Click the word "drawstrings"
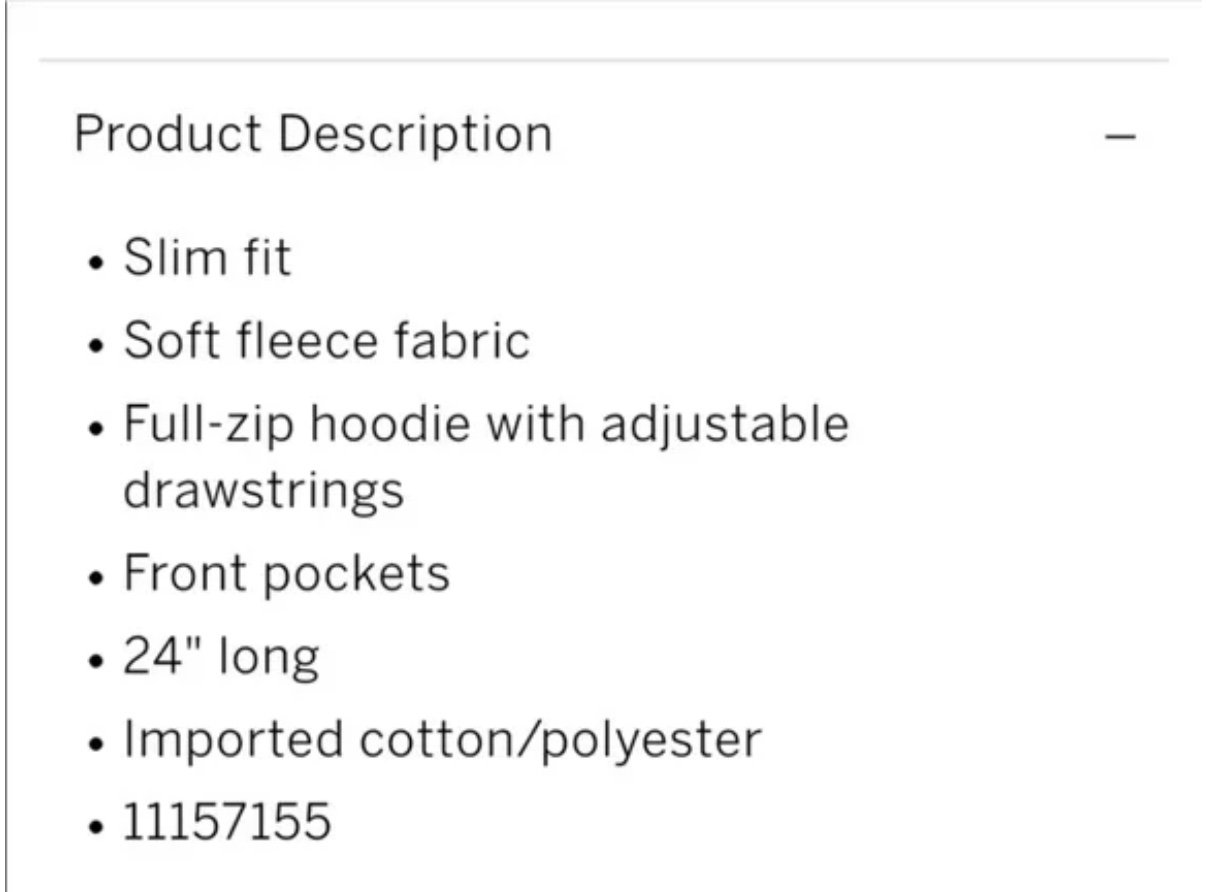Image resolution: width=1206 pixels, height=892 pixels. 264,490
